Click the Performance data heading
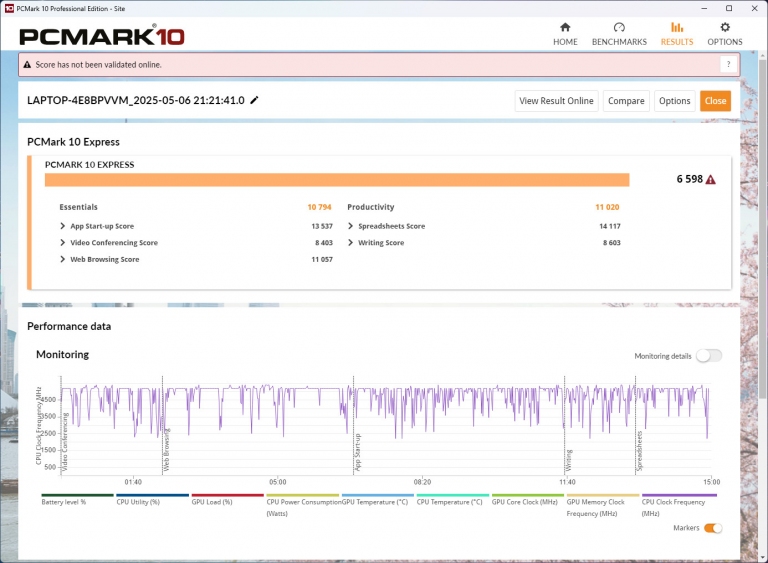The image size is (768, 563). click(x=69, y=326)
